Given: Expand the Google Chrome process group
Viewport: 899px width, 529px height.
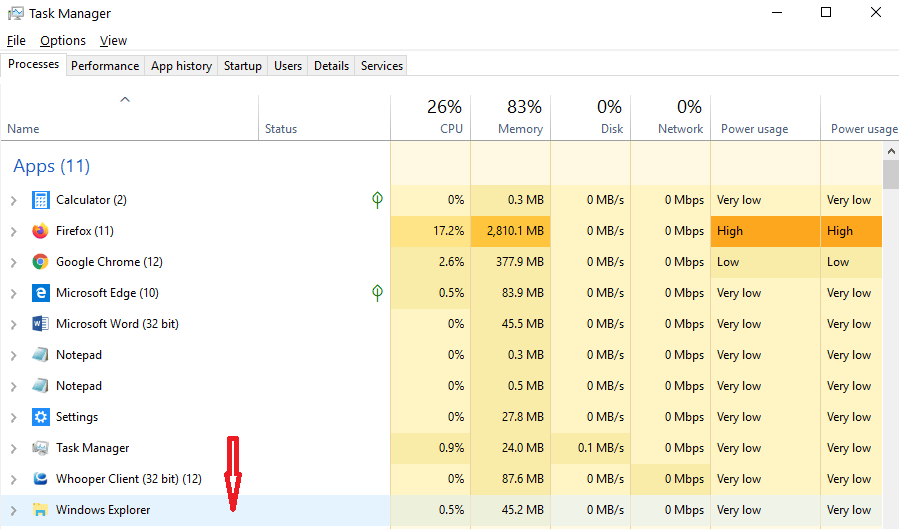Looking at the screenshot, I should point(13,262).
